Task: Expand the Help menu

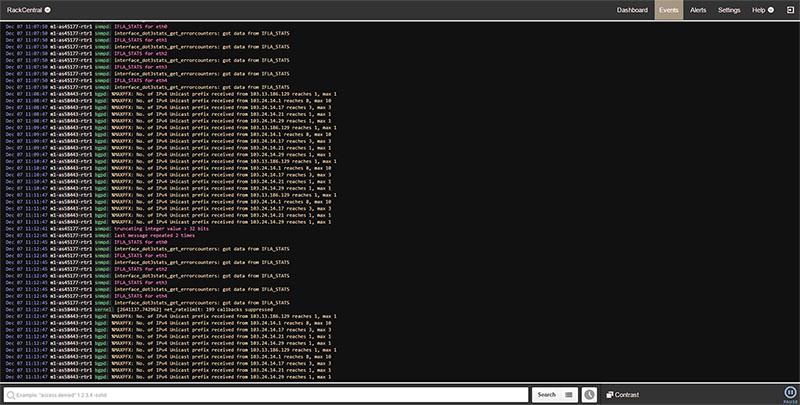Action: (762, 10)
